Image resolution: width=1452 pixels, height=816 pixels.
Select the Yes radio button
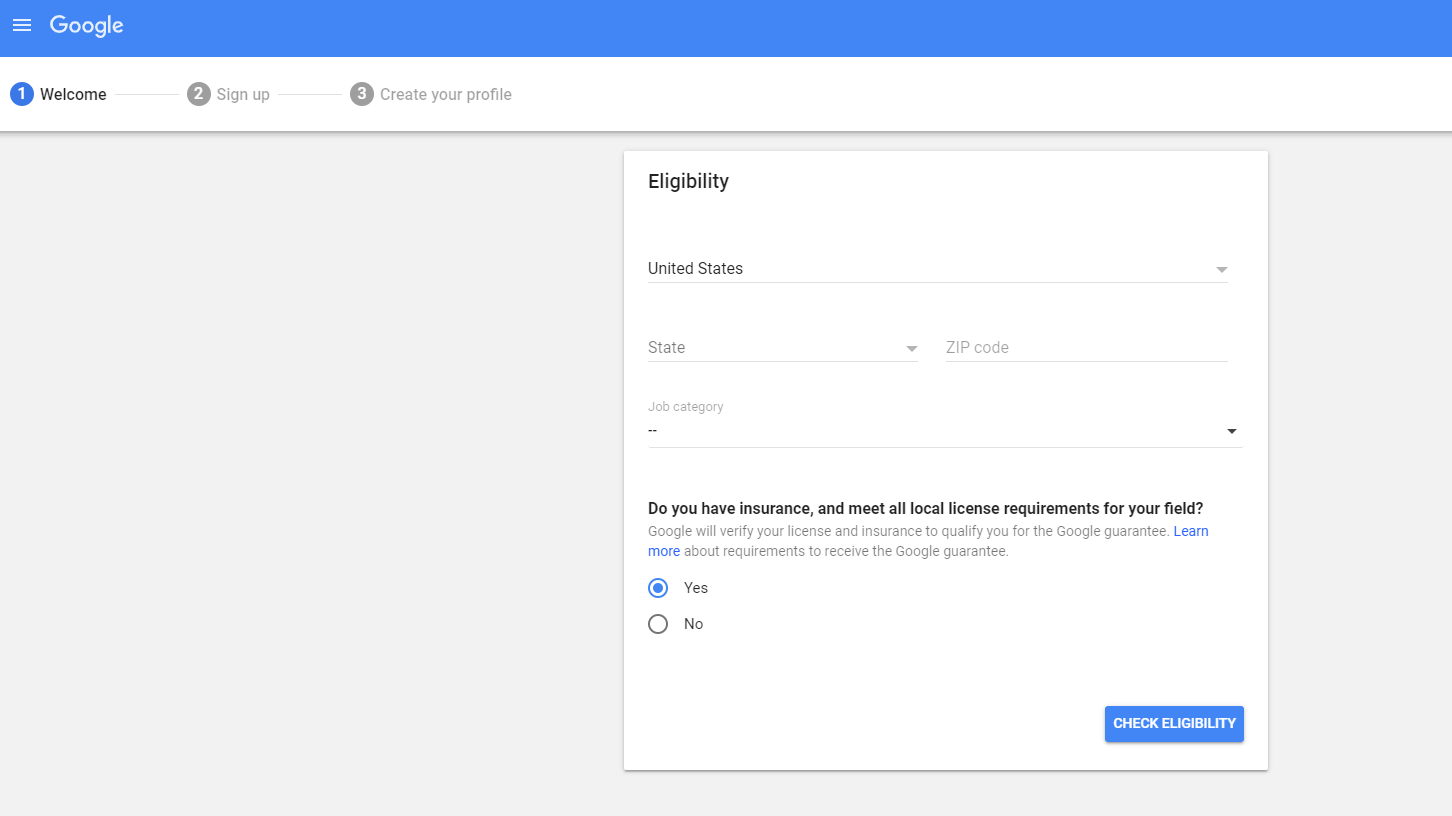658,588
